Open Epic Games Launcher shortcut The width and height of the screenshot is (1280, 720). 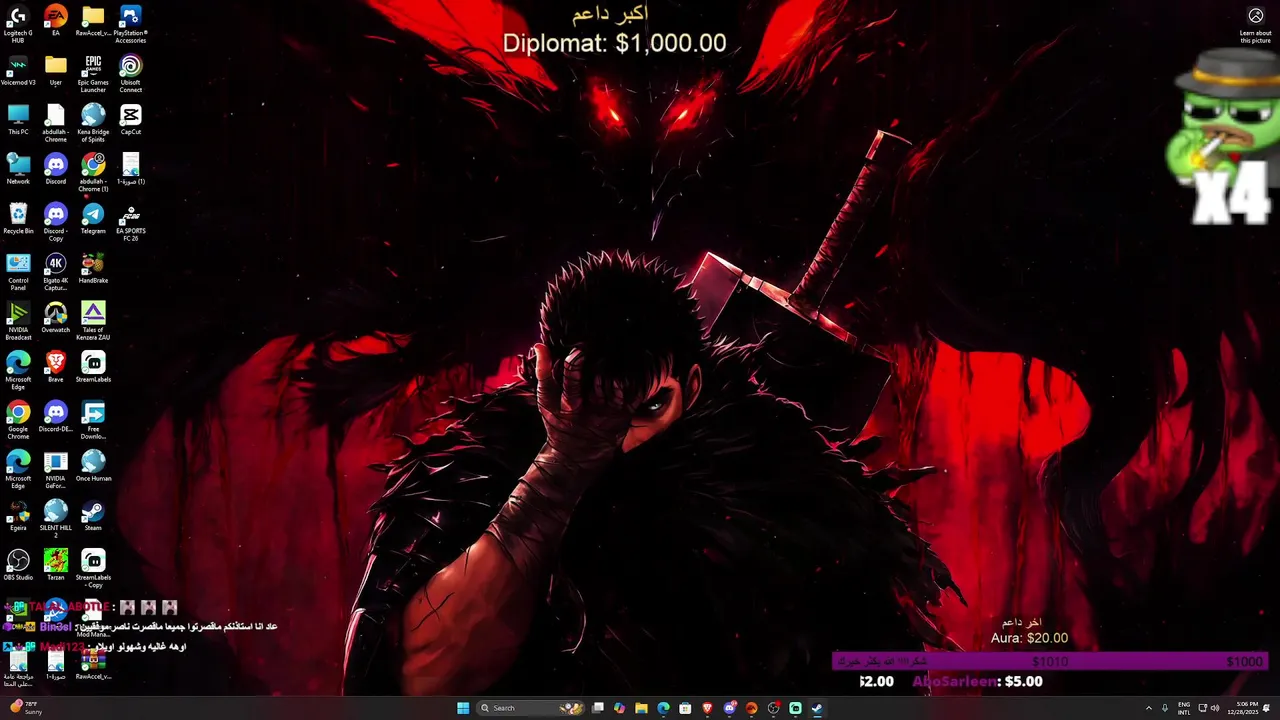click(93, 74)
